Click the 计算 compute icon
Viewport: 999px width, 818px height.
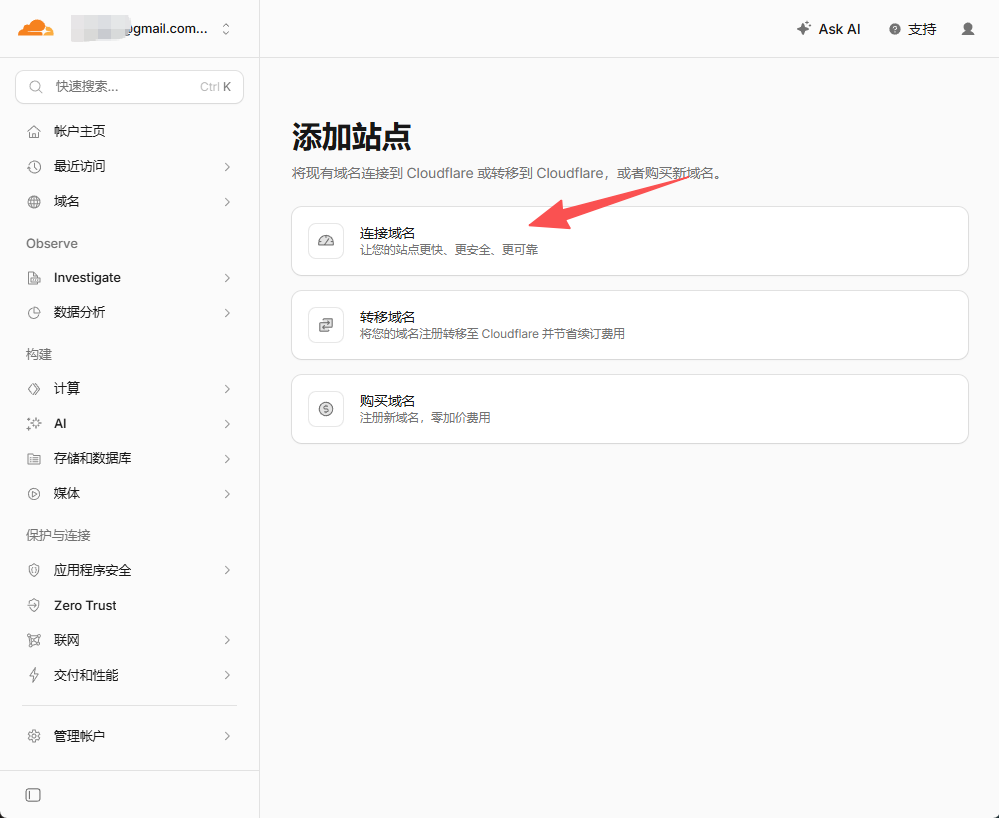coord(34,389)
